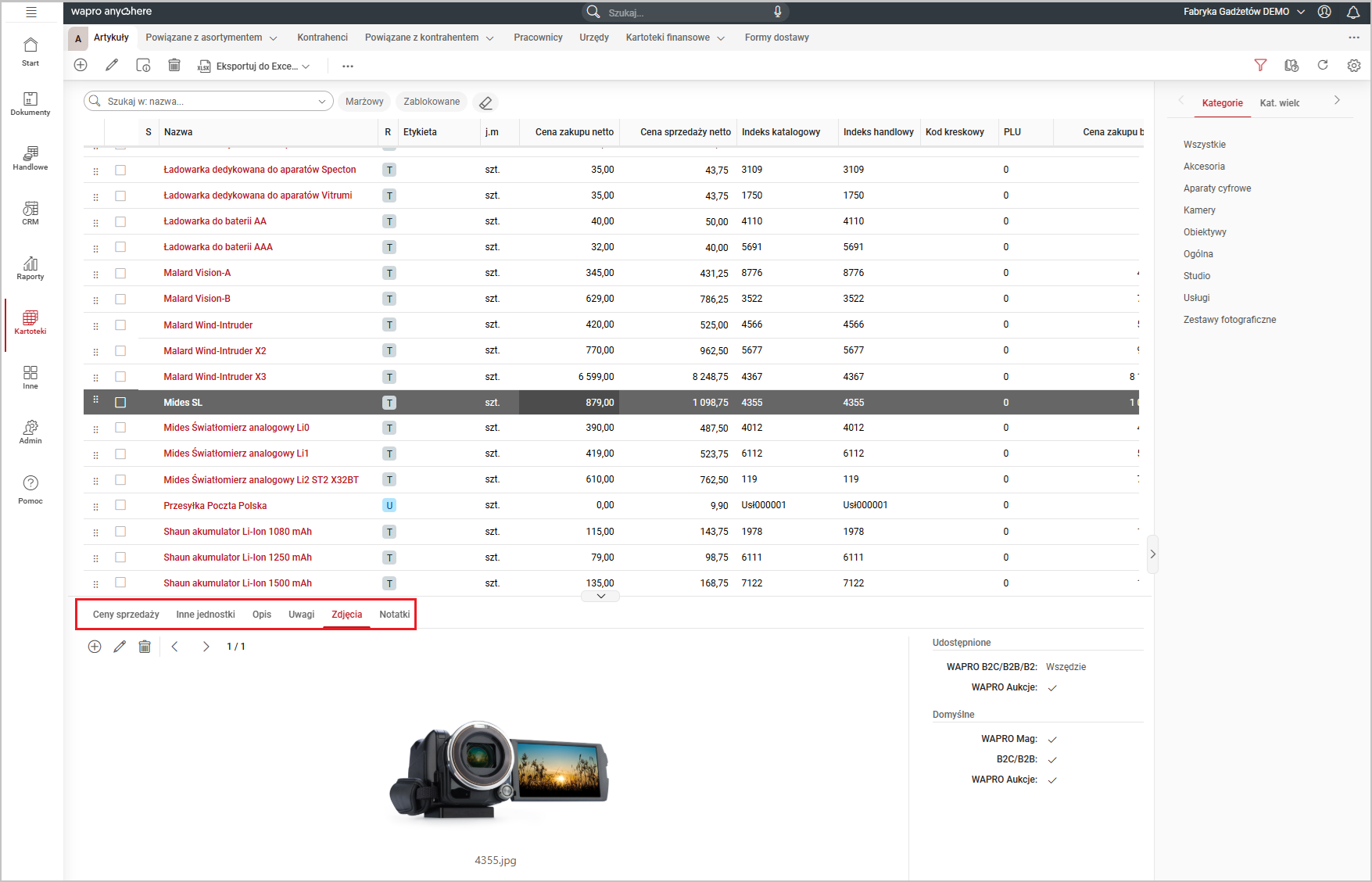Click the notifications bell icon

point(1353,12)
